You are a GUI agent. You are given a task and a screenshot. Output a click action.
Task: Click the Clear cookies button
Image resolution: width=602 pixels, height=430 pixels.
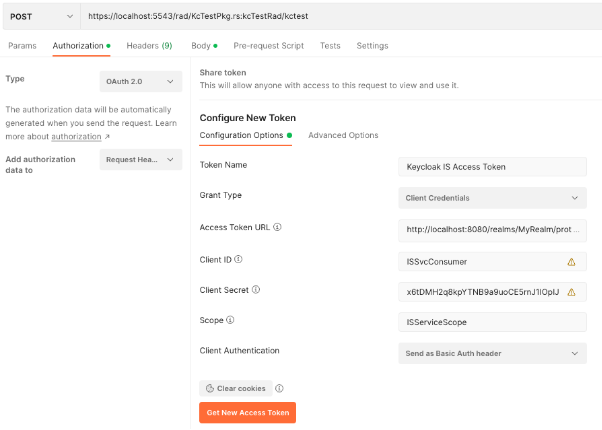tap(236, 388)
